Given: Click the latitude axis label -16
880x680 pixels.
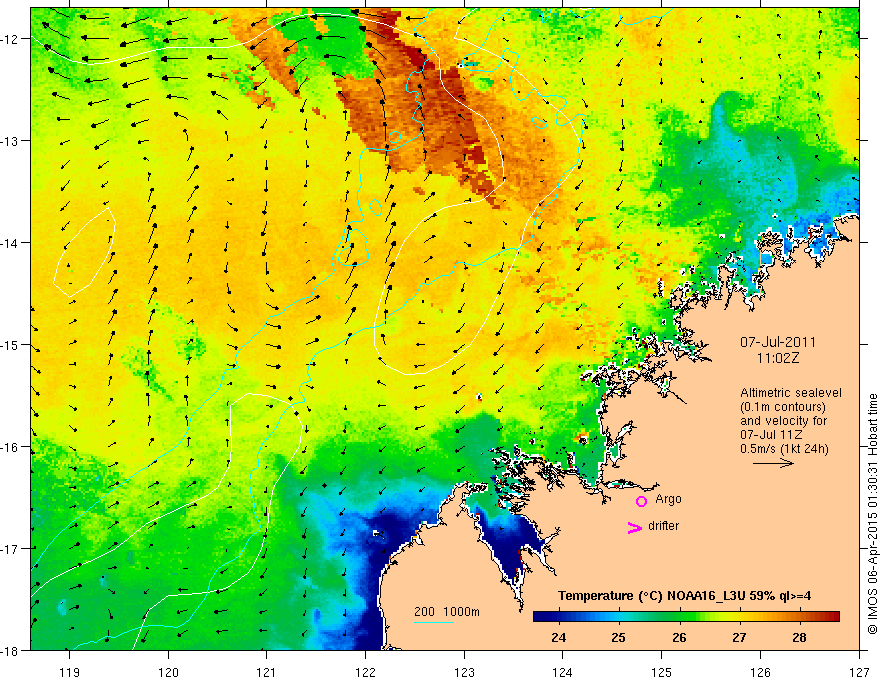Looking at the screenshot, I should coord(11,447).
